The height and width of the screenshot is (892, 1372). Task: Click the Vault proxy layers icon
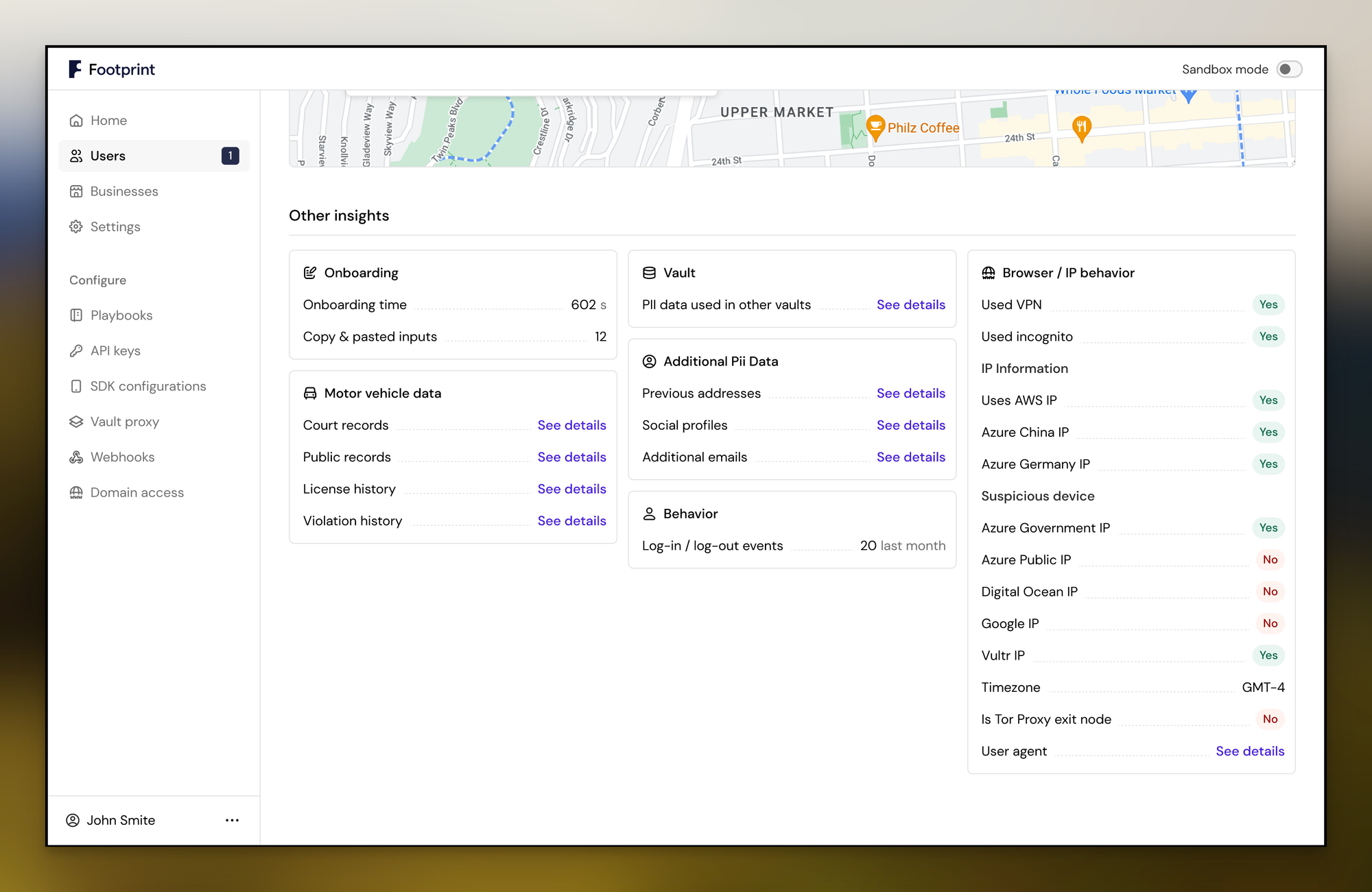(76, 422)
